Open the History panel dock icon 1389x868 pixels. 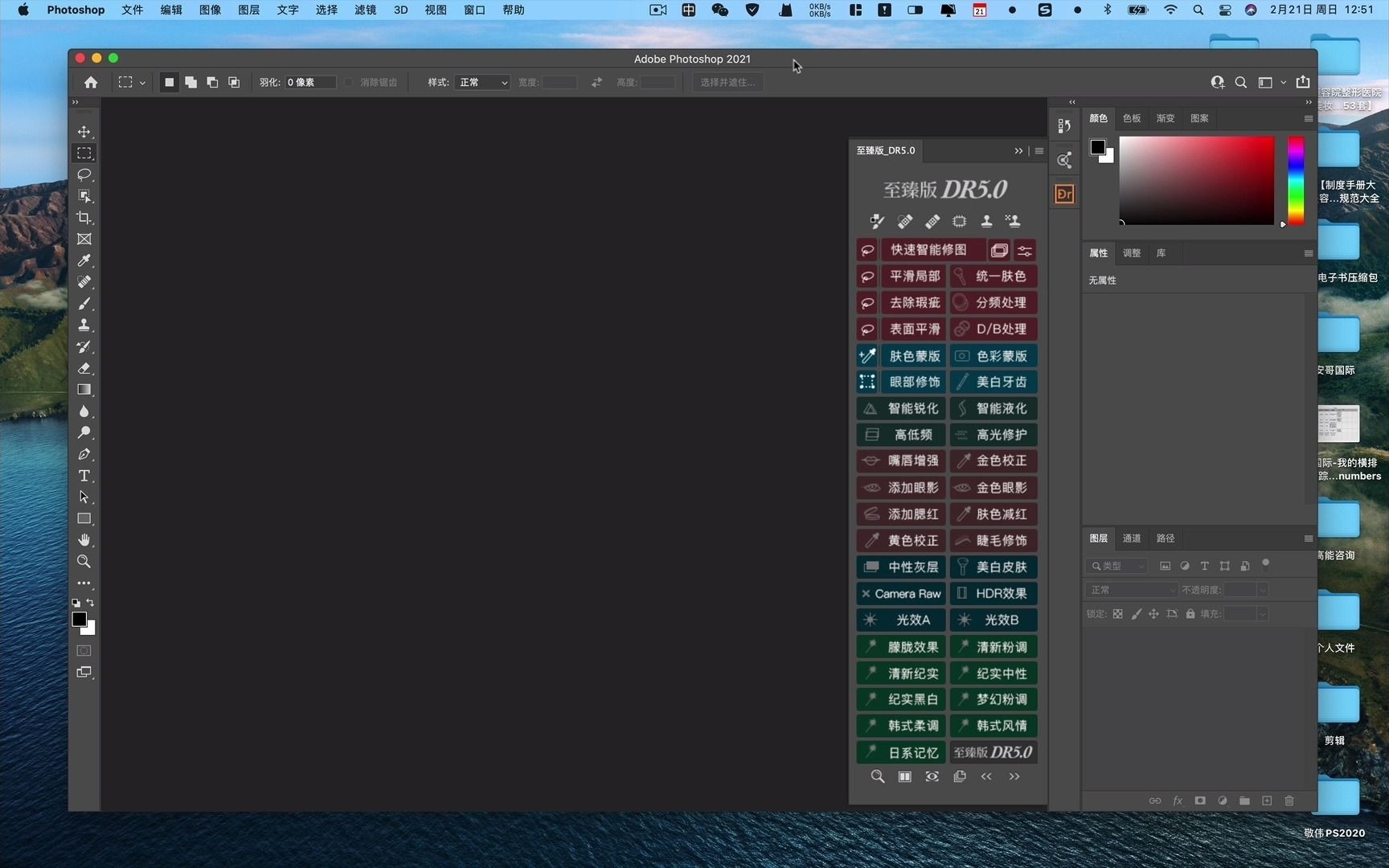1064,126
